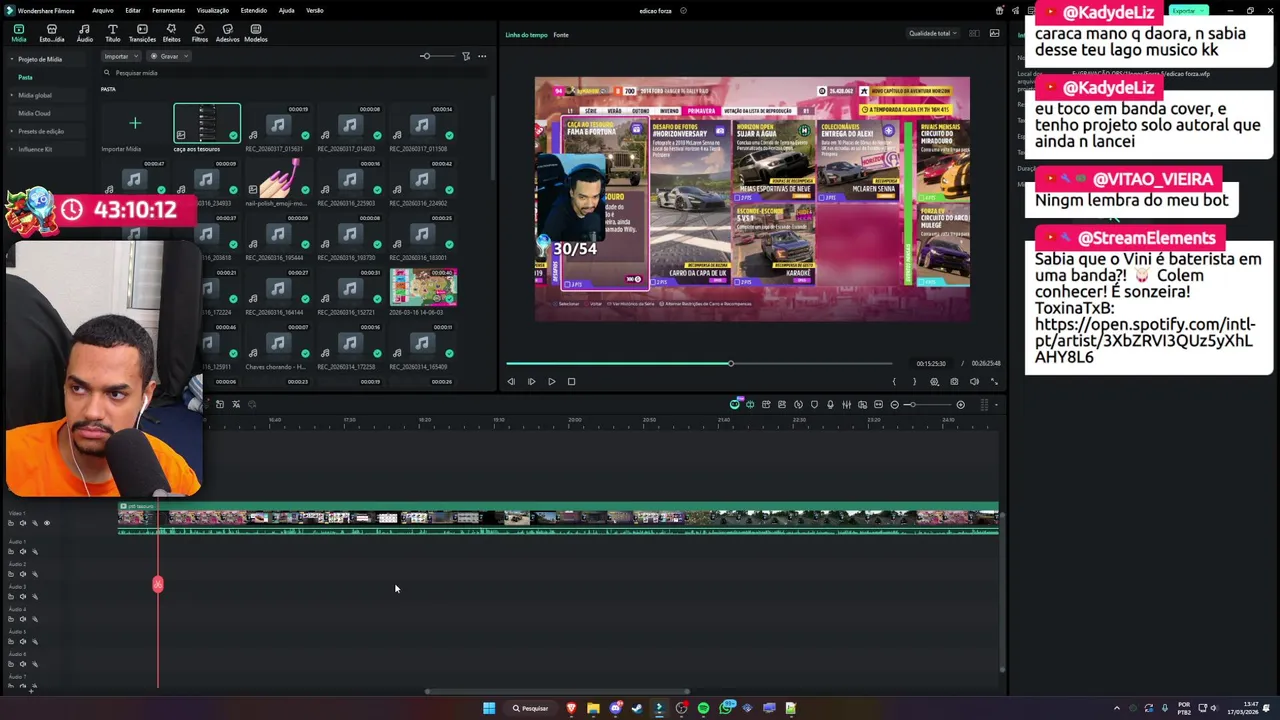The height and width of the screenshot is (720, 1280).
Task: Take a preview snapshot with camera icon
Action: (x=954, y=381)
